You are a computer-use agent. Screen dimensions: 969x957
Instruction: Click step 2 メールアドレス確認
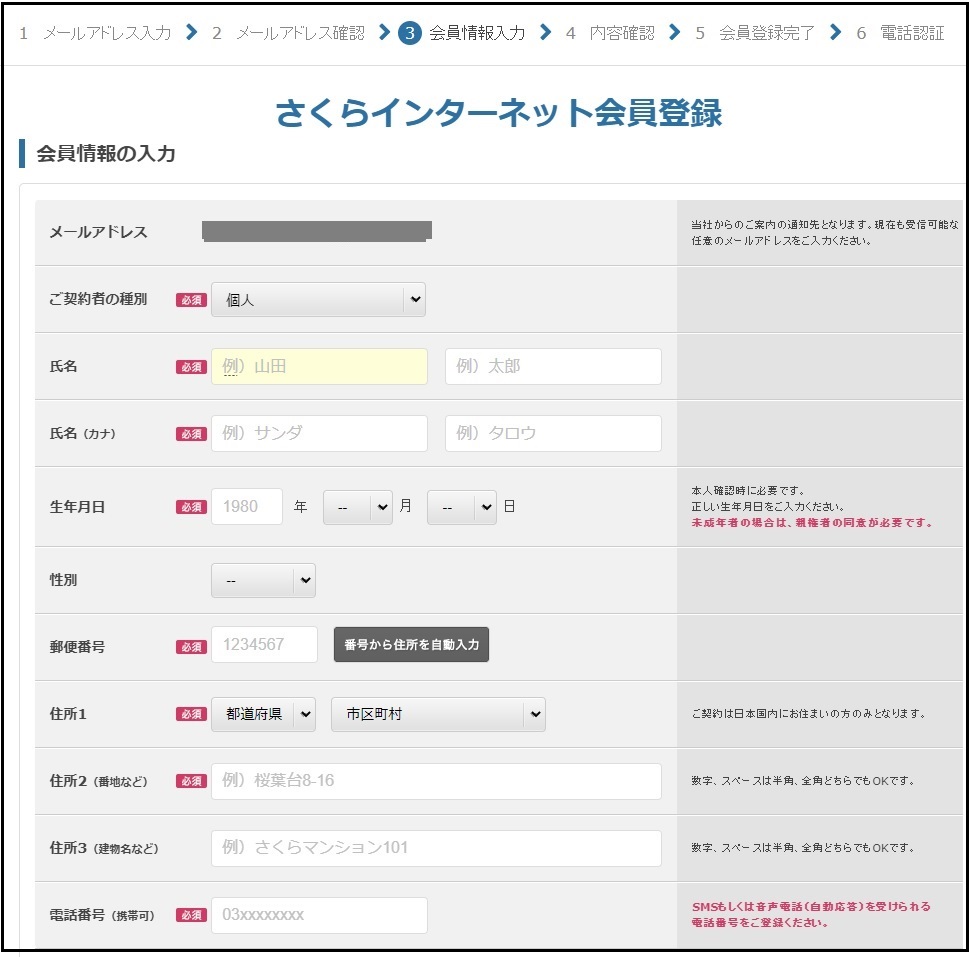pos(289,33)
